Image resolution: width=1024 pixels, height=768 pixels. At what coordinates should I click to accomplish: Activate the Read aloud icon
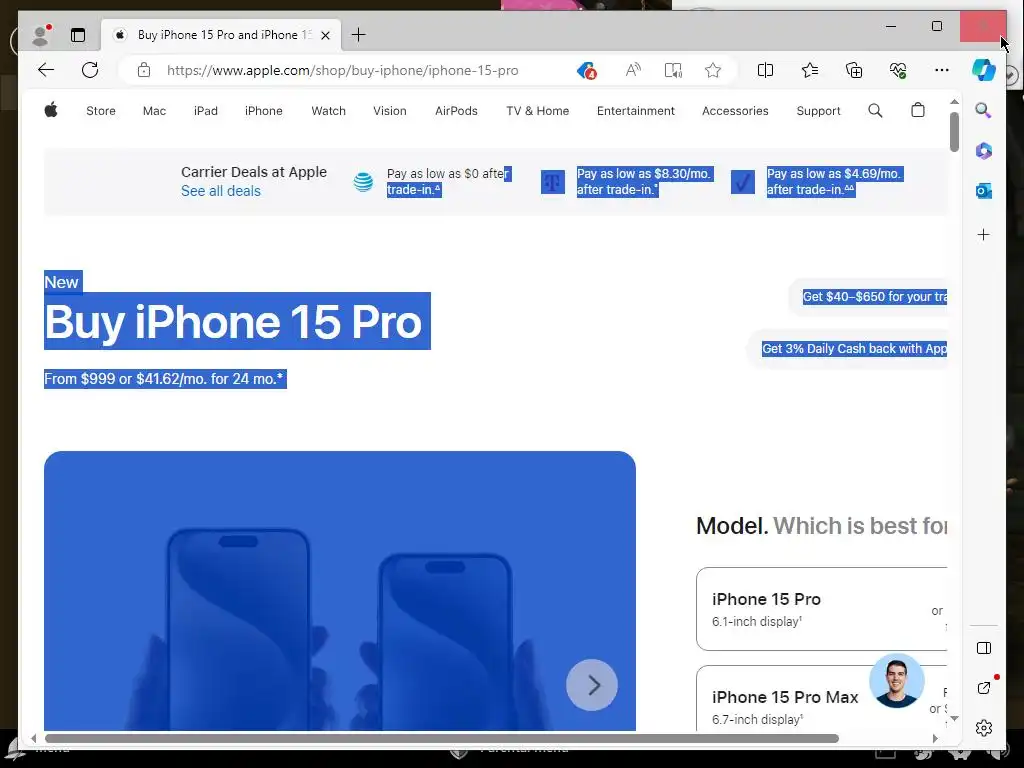[633, 70]
